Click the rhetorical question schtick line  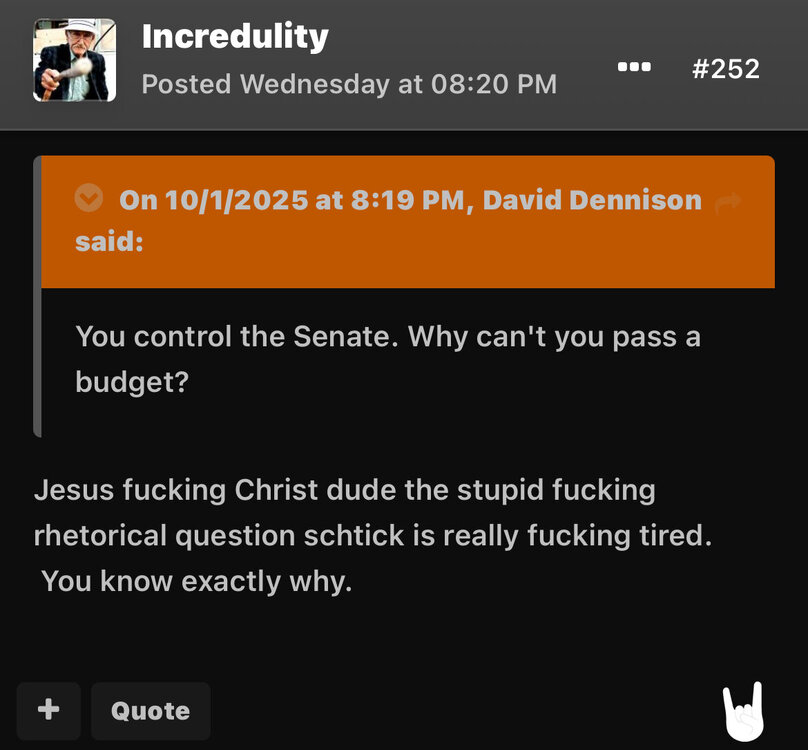(x=373, y=536)
